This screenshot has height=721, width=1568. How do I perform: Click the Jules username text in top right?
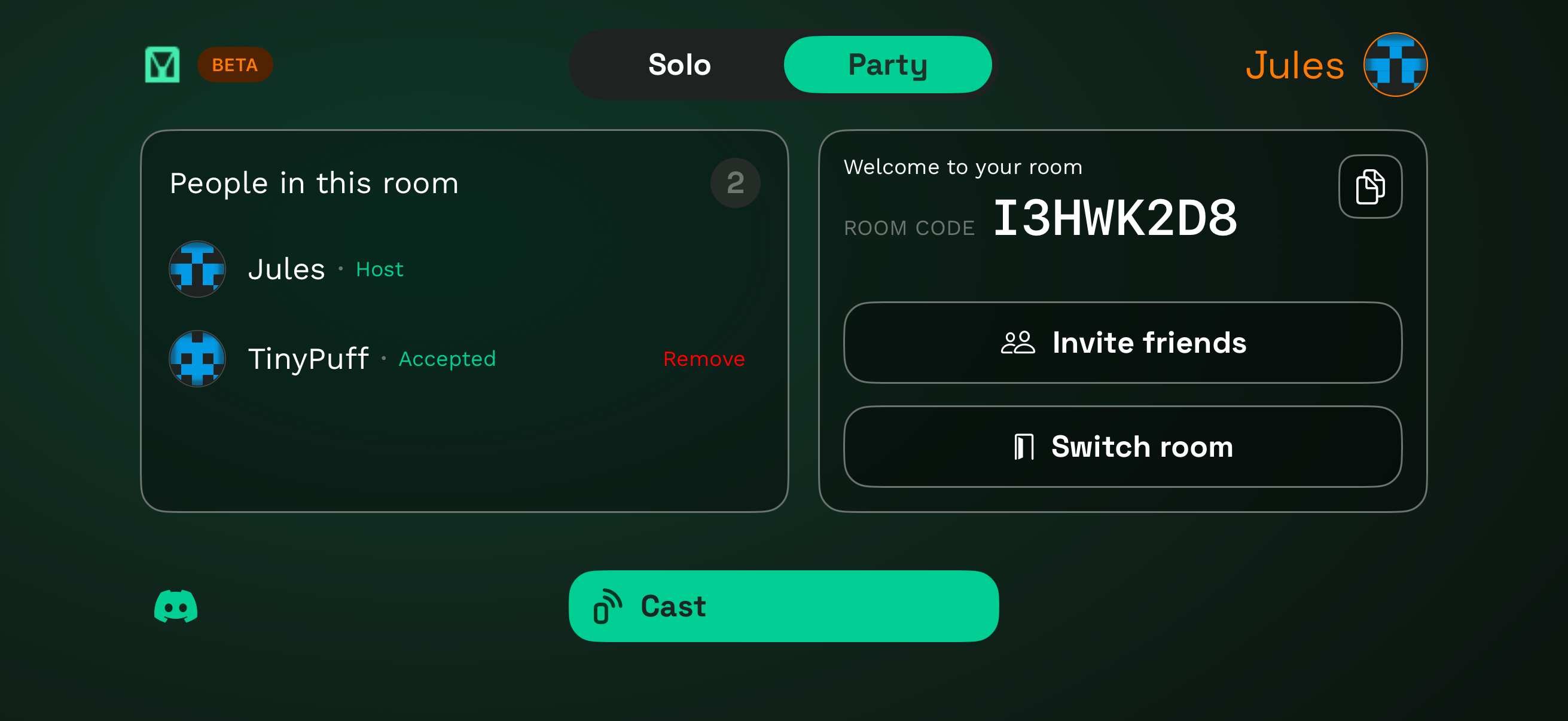tap(1295, 64)
